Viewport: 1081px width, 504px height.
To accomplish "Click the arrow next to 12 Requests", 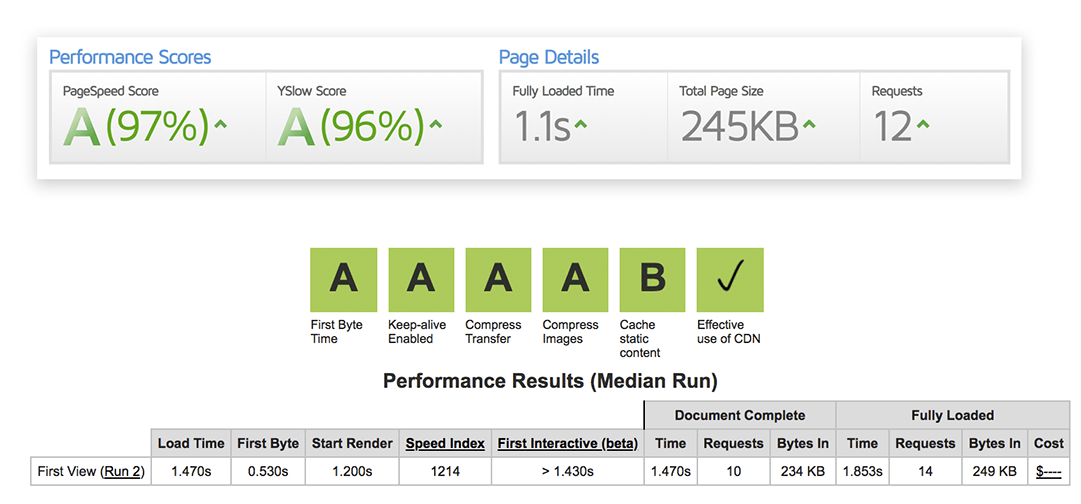I will [x=923, y=125].
